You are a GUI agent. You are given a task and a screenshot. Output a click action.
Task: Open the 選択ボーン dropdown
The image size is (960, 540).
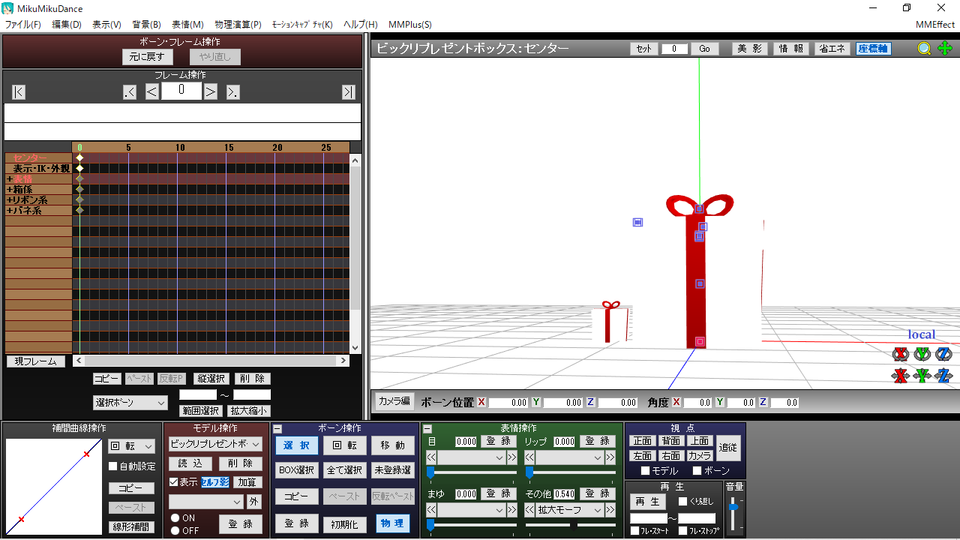click(130, 403)
